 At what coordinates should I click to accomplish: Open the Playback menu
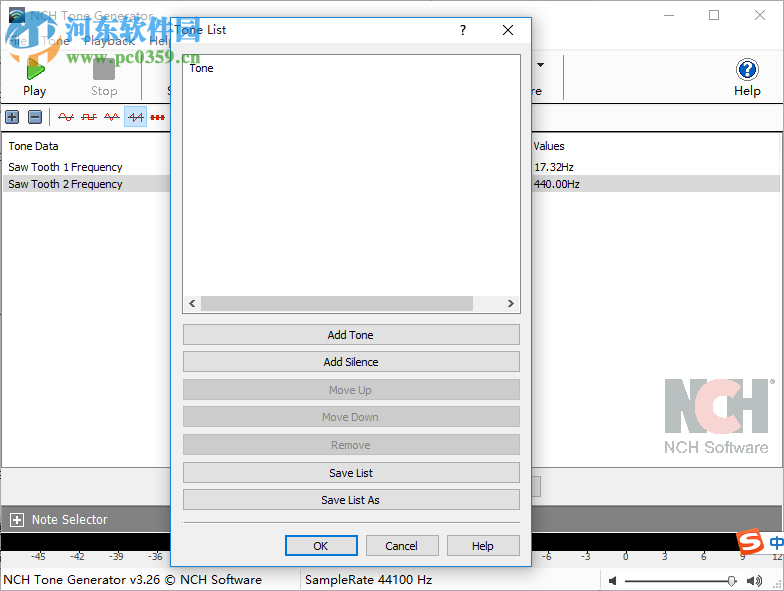(x=109, y=41)
